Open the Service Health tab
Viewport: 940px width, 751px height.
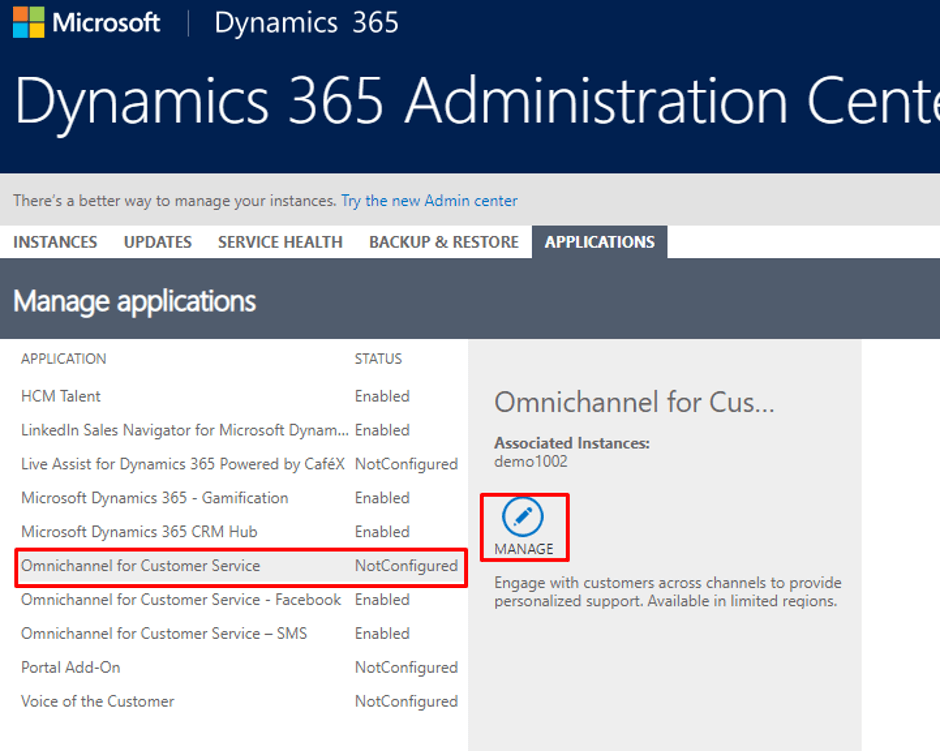tap(280, 242)
